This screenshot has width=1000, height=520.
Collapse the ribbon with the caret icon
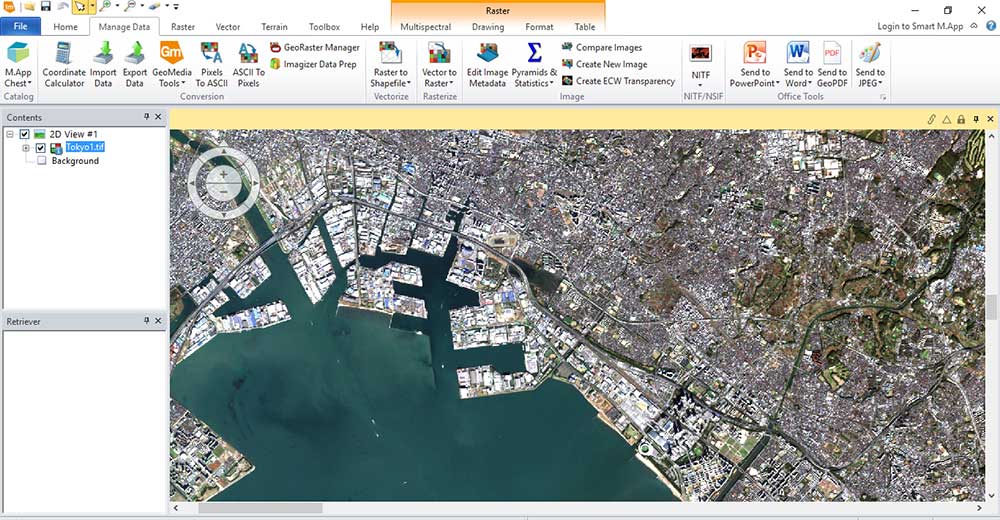[x=974, y=26]
